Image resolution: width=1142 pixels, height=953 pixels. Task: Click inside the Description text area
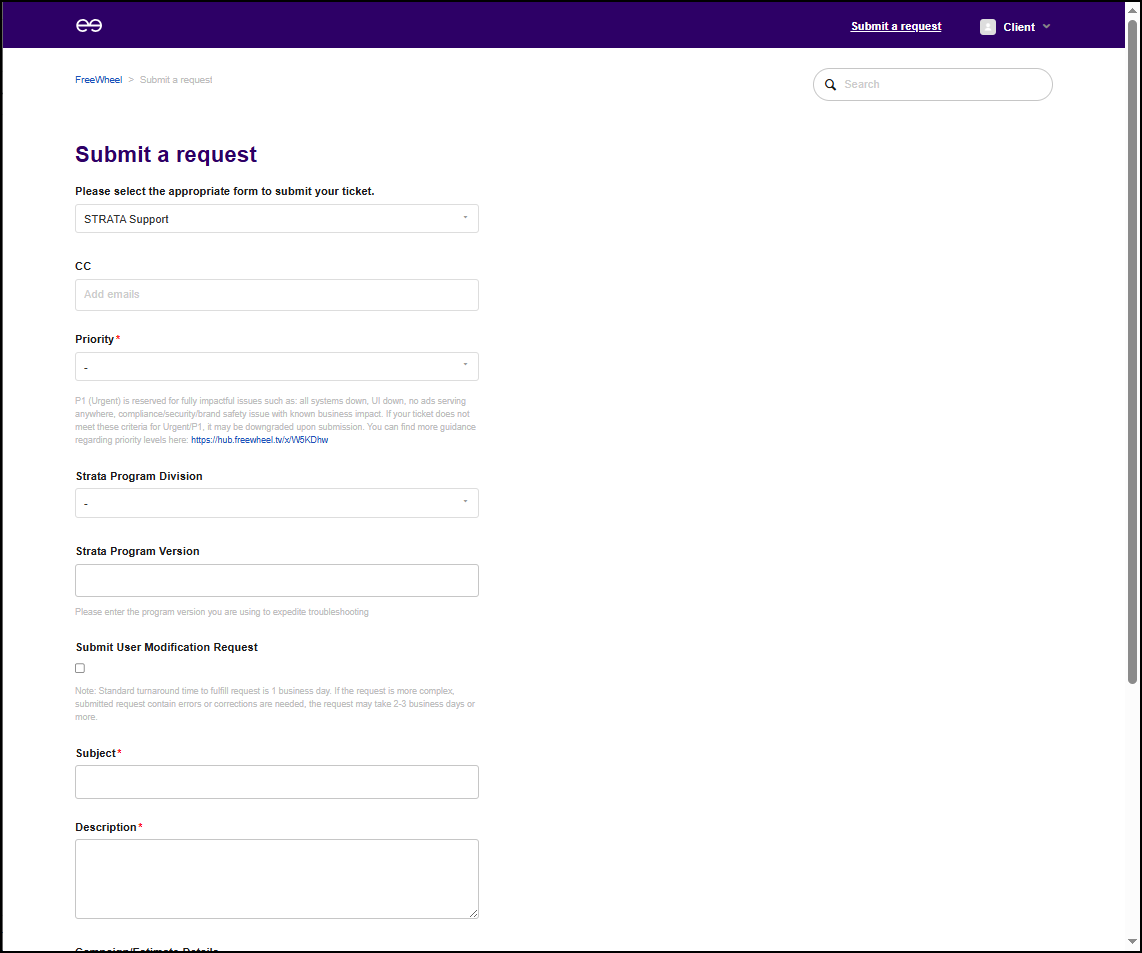click(x=277, y=879)
